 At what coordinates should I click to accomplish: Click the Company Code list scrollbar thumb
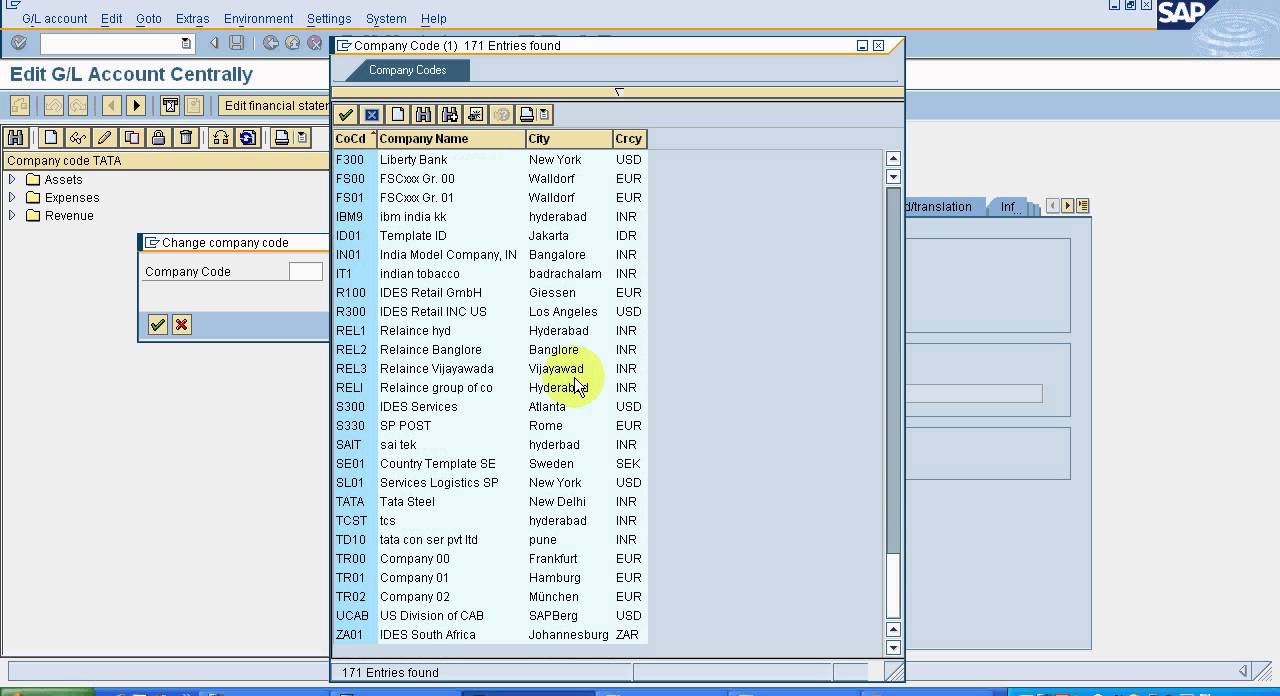tap(894, 585)
